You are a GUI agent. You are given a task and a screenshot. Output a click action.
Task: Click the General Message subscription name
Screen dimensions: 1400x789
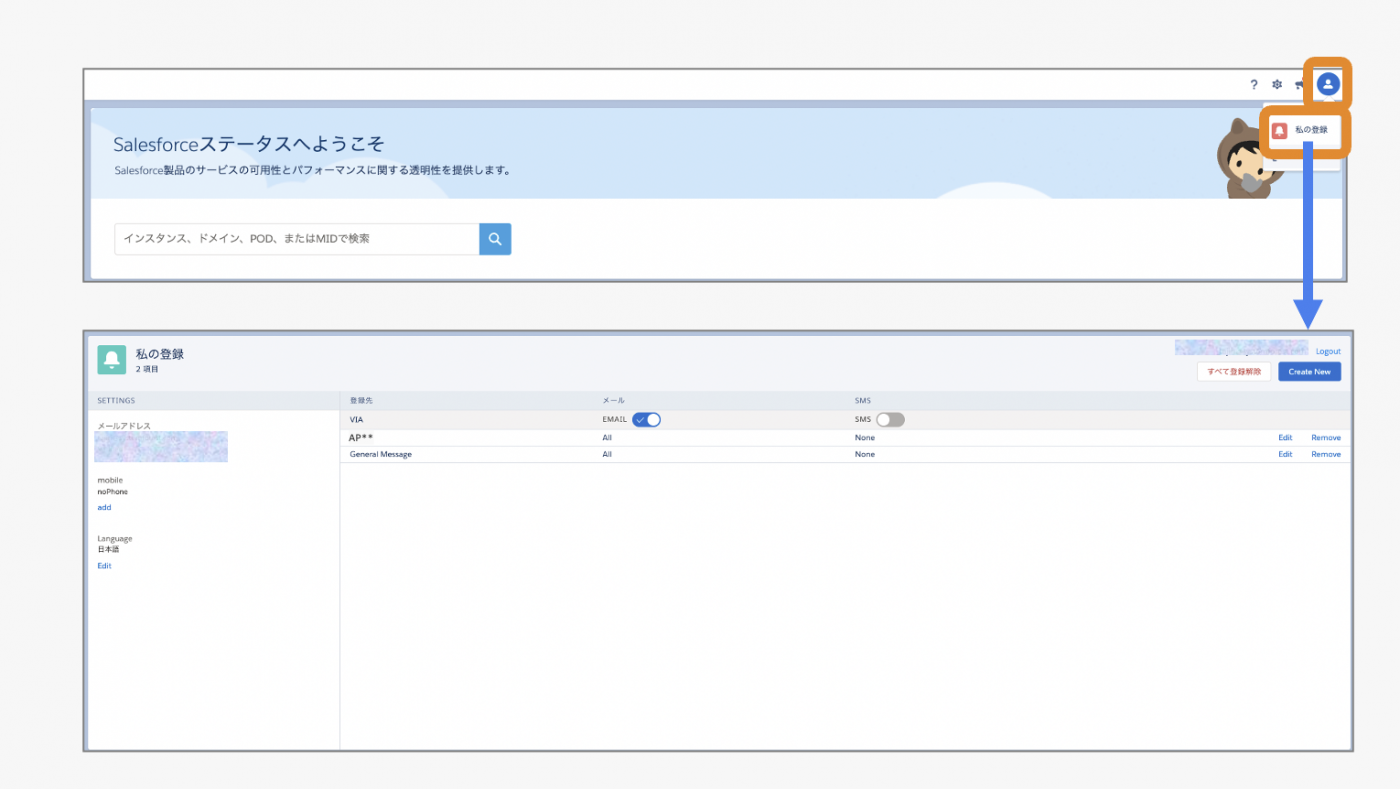click(x=380, y=454)
